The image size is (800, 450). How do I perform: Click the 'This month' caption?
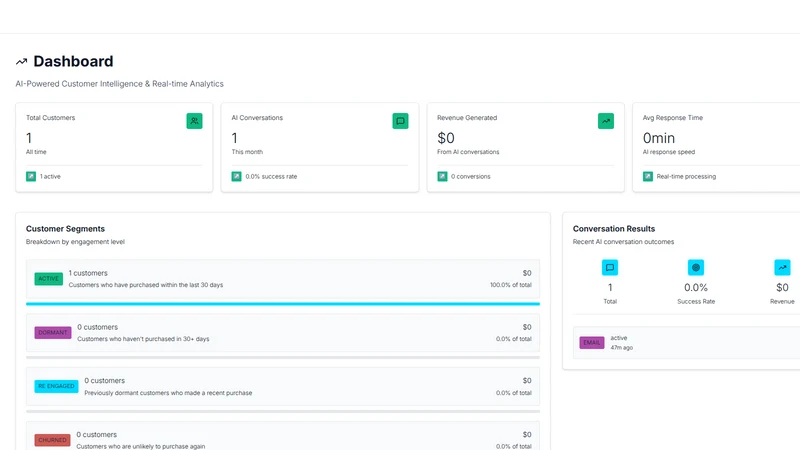coord(247,152)
